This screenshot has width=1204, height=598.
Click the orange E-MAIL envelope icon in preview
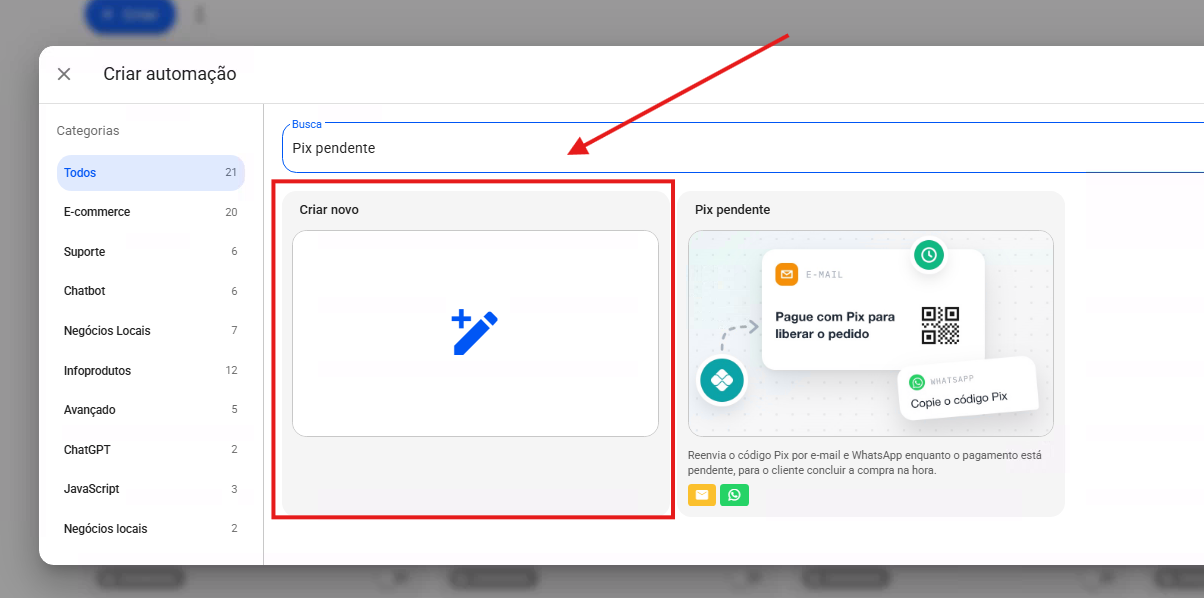tap(786, 274)
